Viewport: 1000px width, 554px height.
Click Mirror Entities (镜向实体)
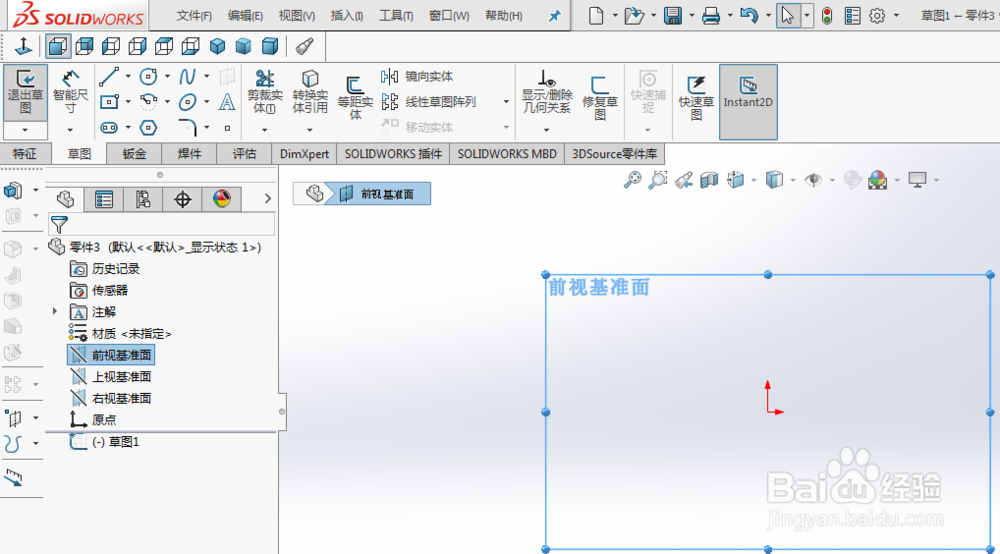point(417,77)
